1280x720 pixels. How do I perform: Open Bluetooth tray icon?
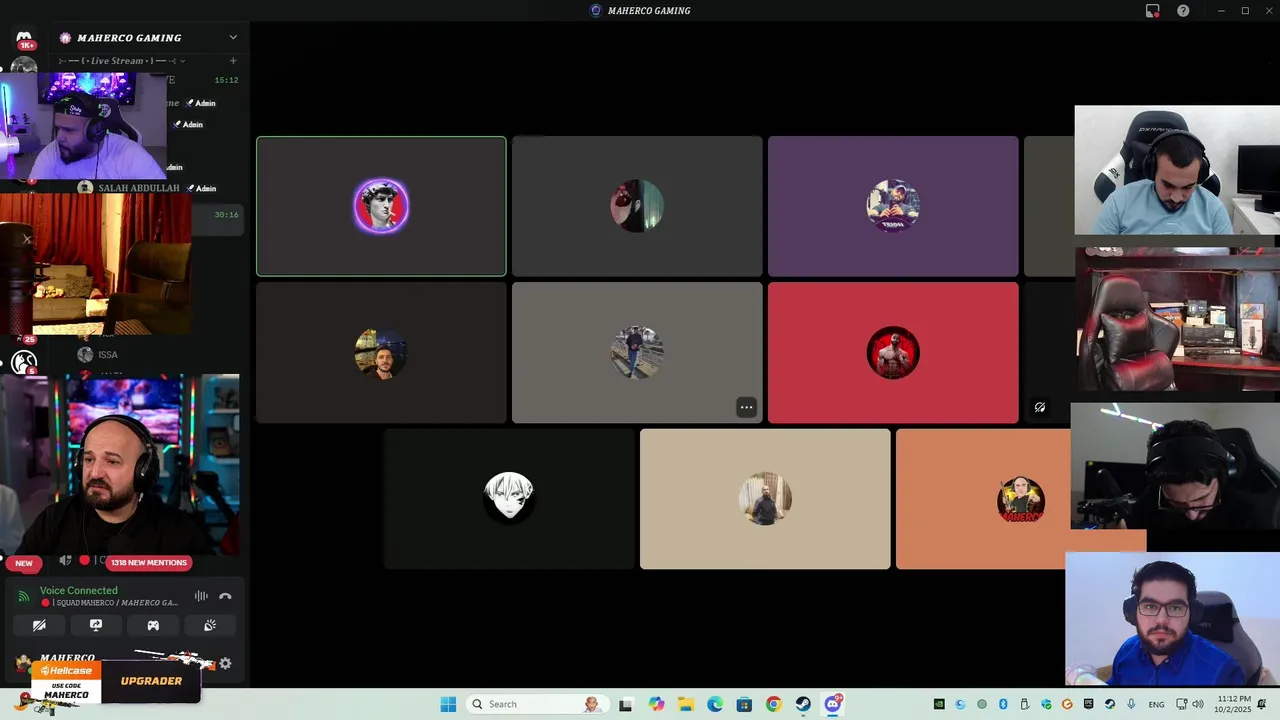pos(1003,704)
